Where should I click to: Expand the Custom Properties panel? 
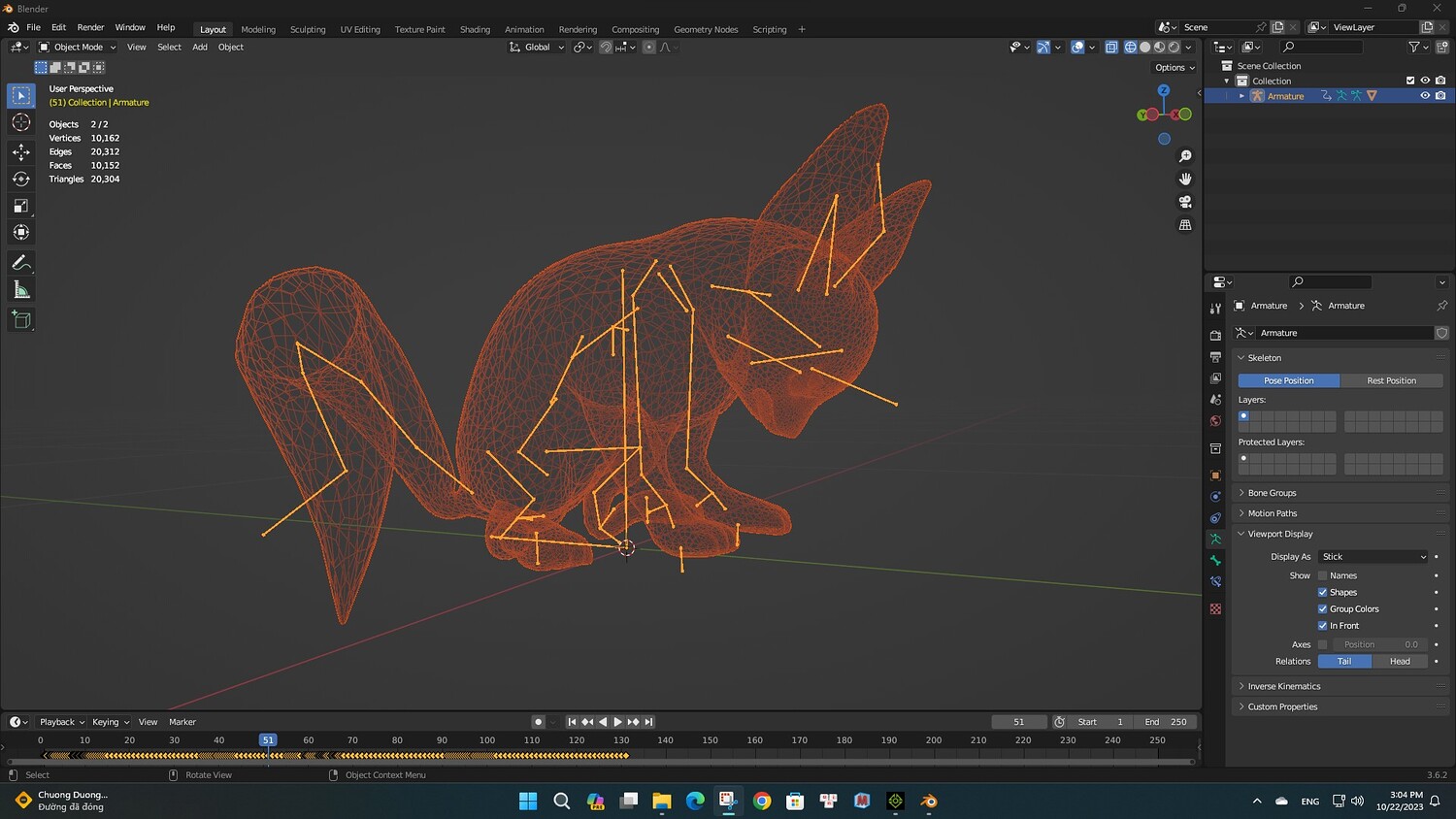(1340, 706)
